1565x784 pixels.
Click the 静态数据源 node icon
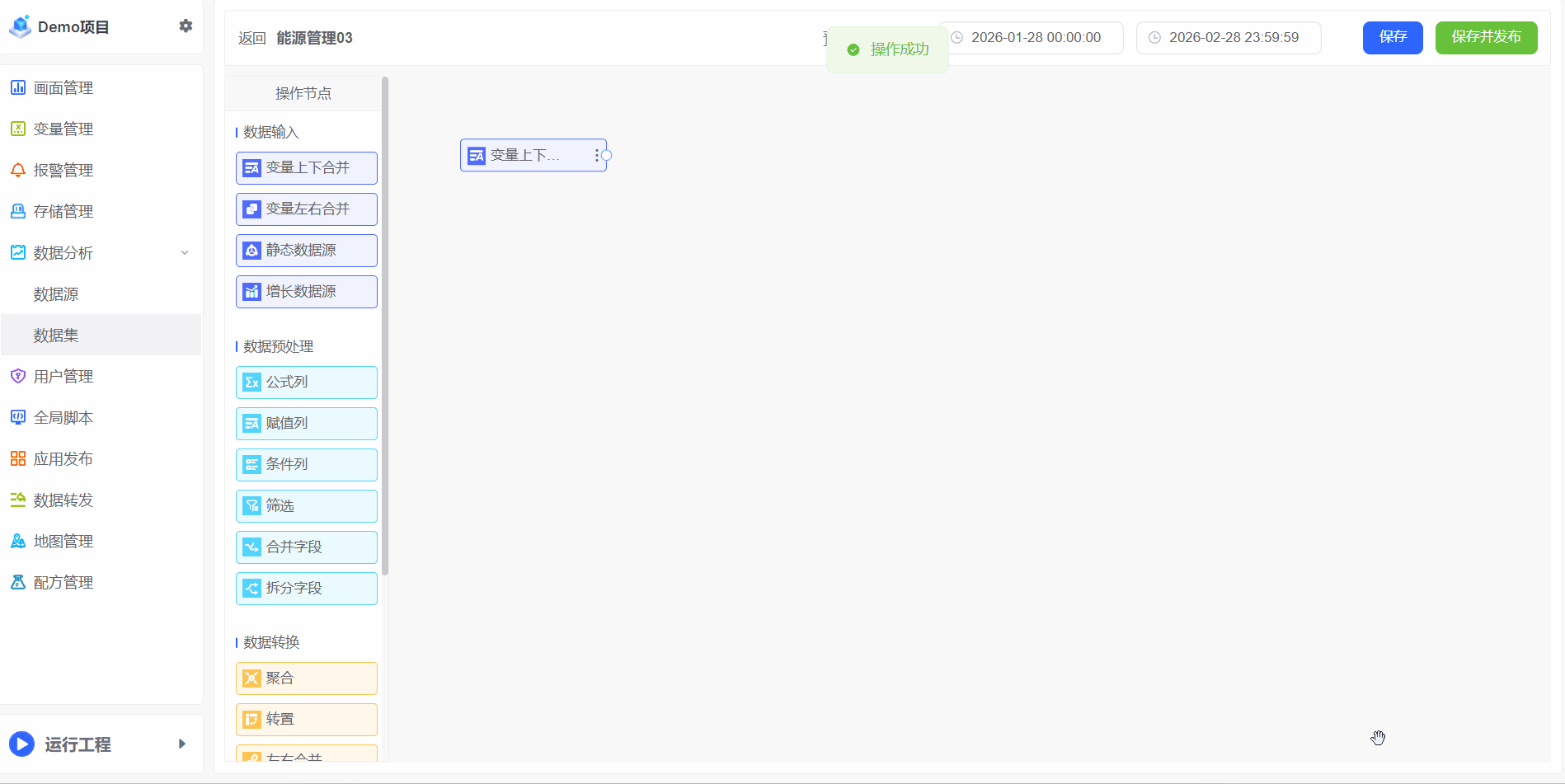(x=252, y=251)
